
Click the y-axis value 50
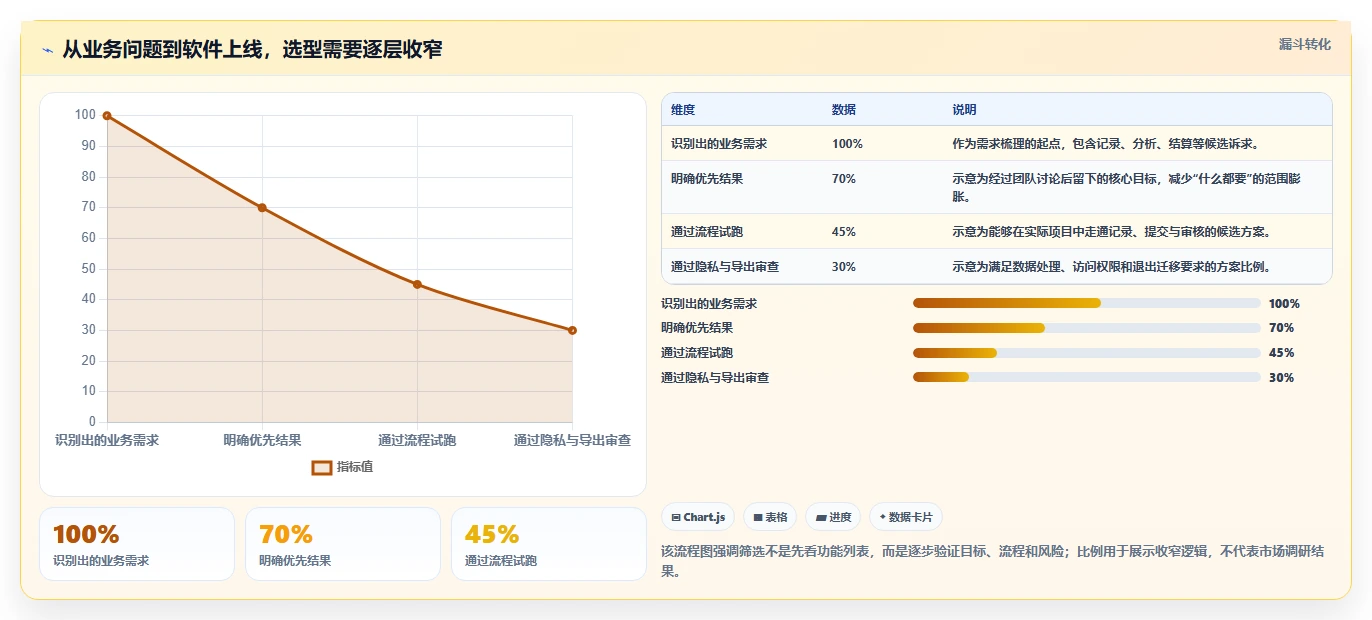pos(88,269)
